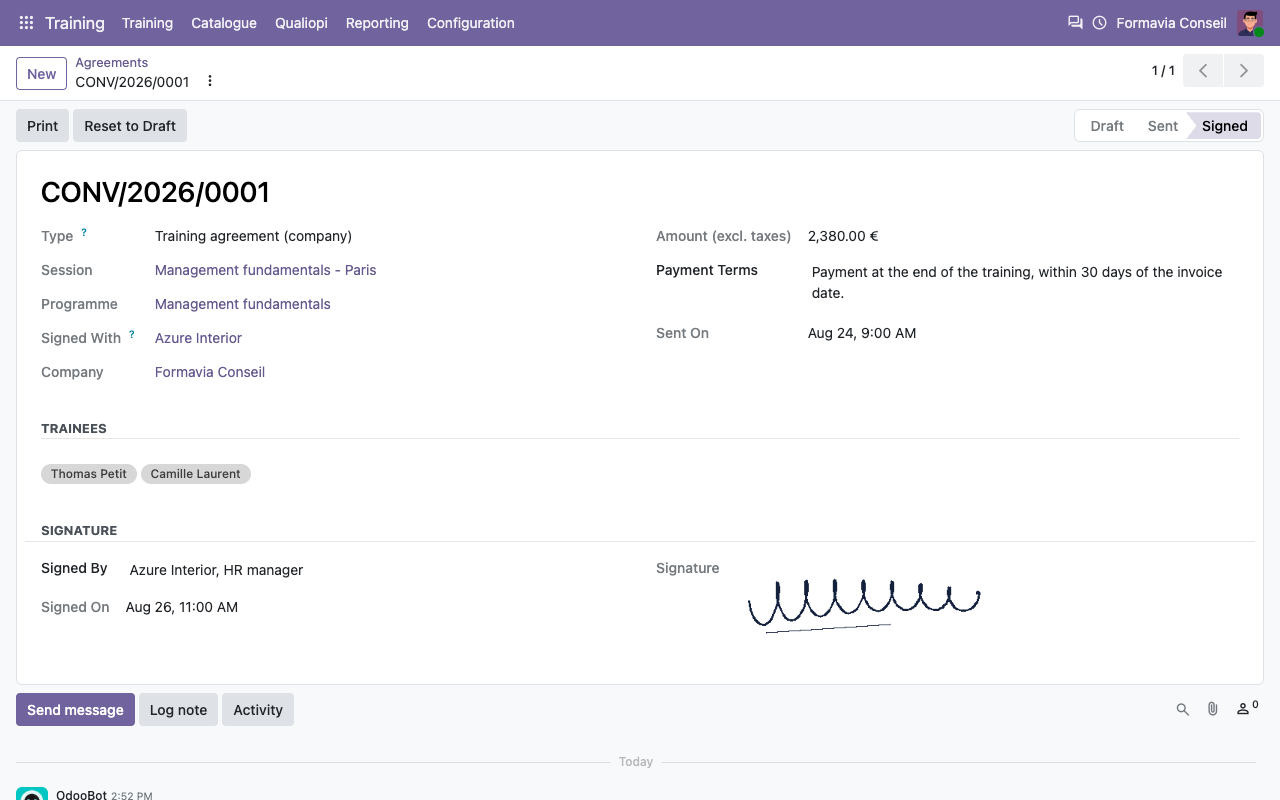
Task: Open attachments paperclip icon
Action: coord(1213,709)
